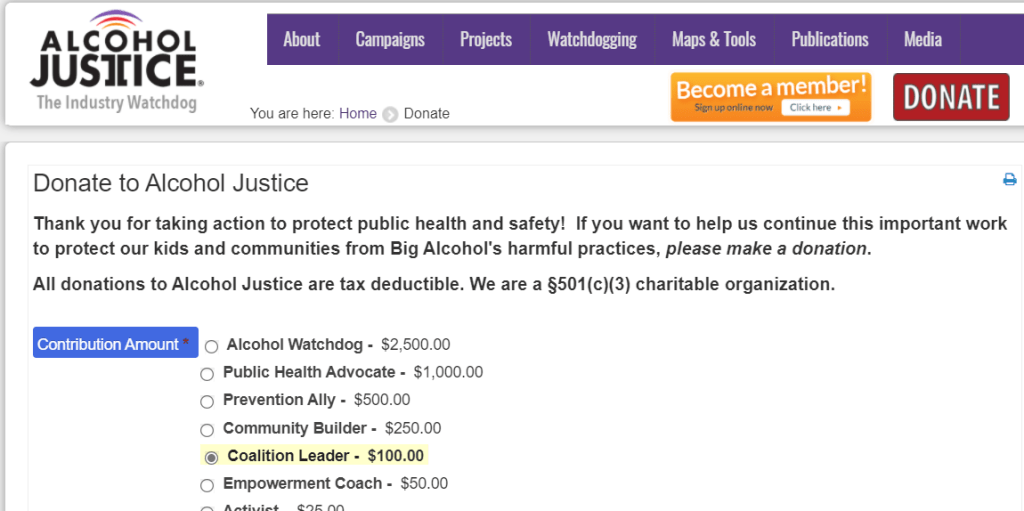The width and height of the screenshot is (1024, 511).
Task: Choose Public Health Advocate $1,000 option
Action: click(207, 374)
